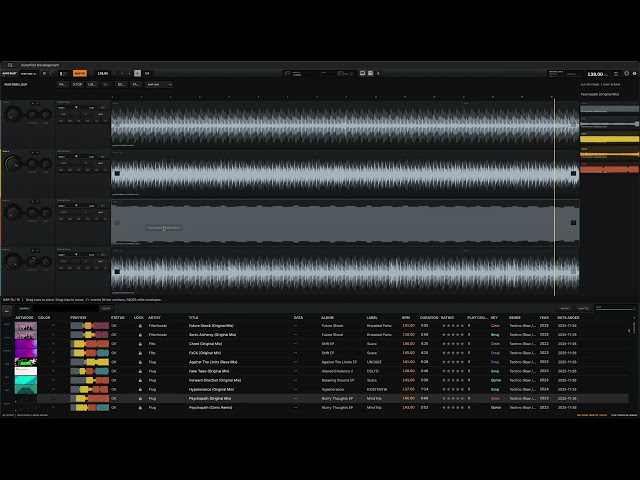Click the rating stars of Future Shock row
Image resolution: width=640 pixels, height=480 pixels.
[x=453, y=326]
